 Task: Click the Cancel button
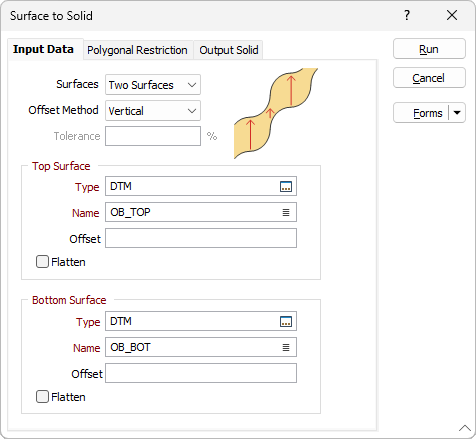point(429,78)
